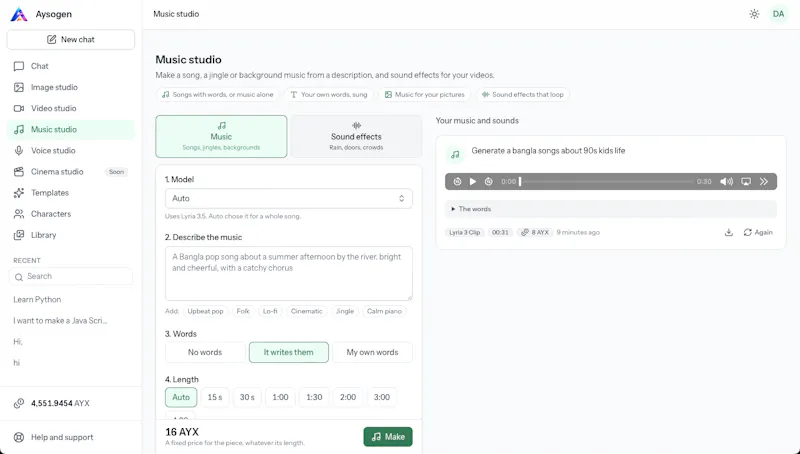Viewport: 800px width, 454px height.
Task: Set length to 30 s
Action: [x=247, y=397]
